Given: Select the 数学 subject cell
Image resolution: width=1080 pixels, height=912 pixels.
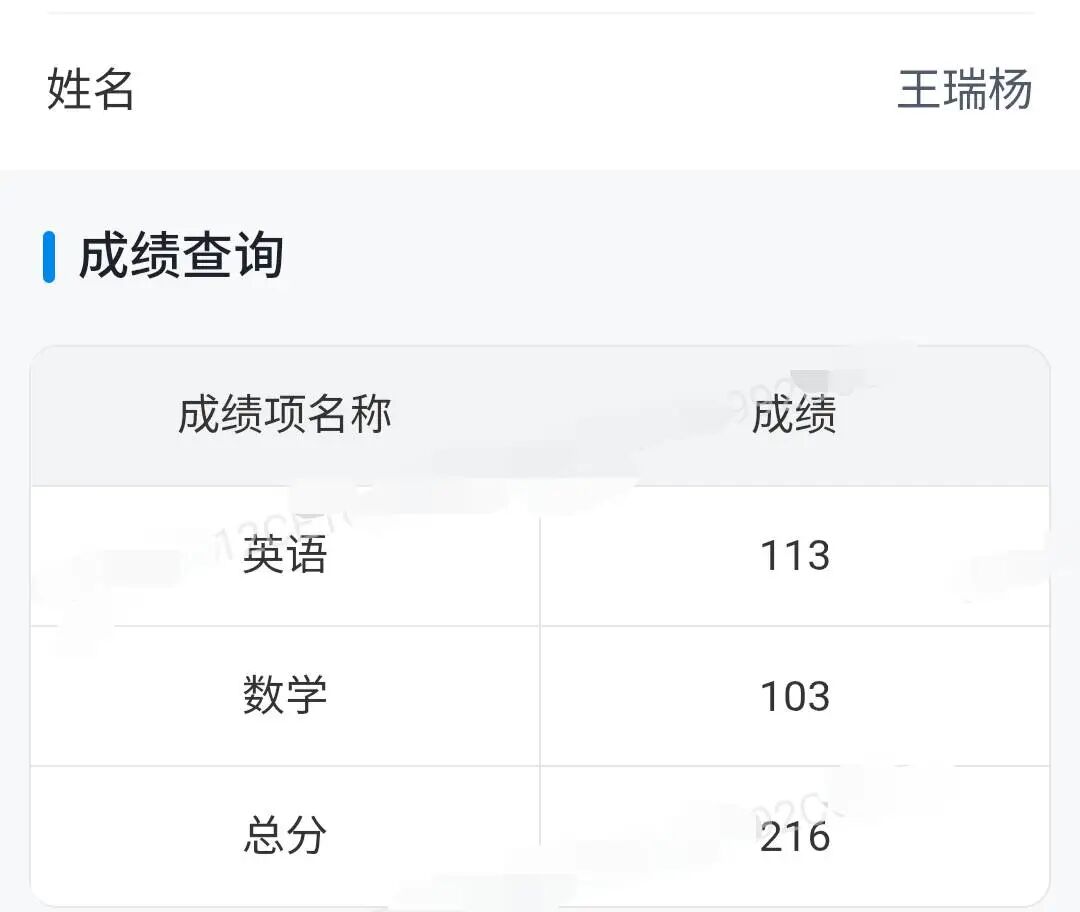Looking at the screenshot, I should (285, 696).
